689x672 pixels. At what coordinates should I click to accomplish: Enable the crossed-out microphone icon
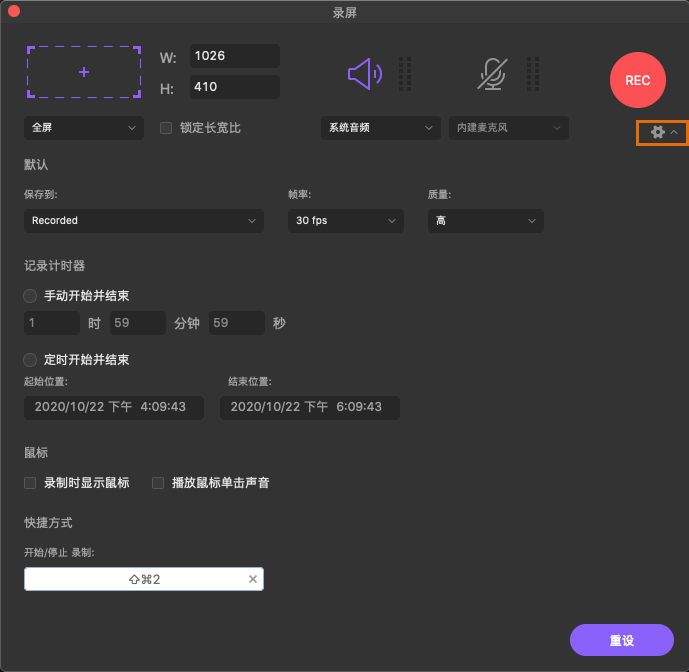(x=492, y=74)
